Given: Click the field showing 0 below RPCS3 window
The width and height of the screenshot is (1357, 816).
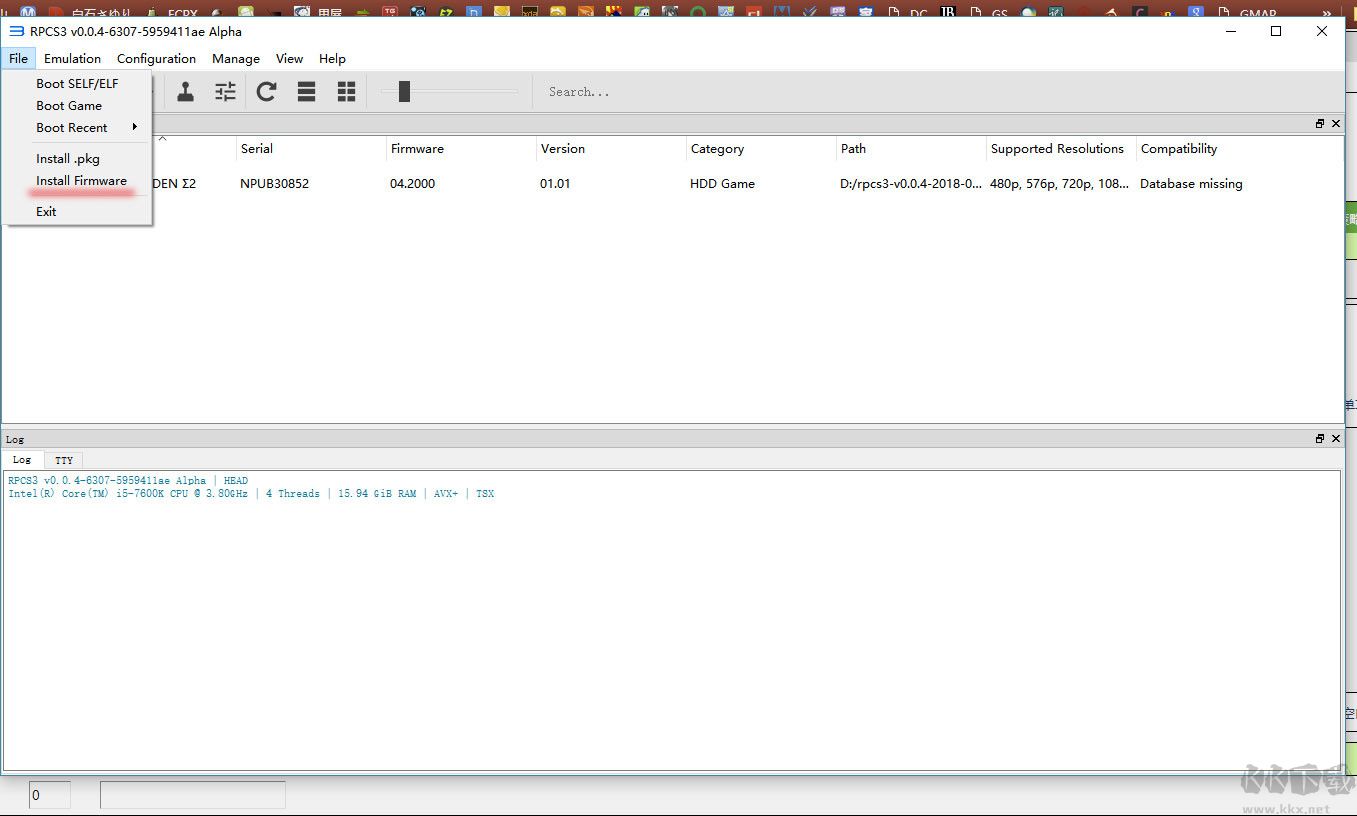Looking at the screenshot, I should coord(49,795).
